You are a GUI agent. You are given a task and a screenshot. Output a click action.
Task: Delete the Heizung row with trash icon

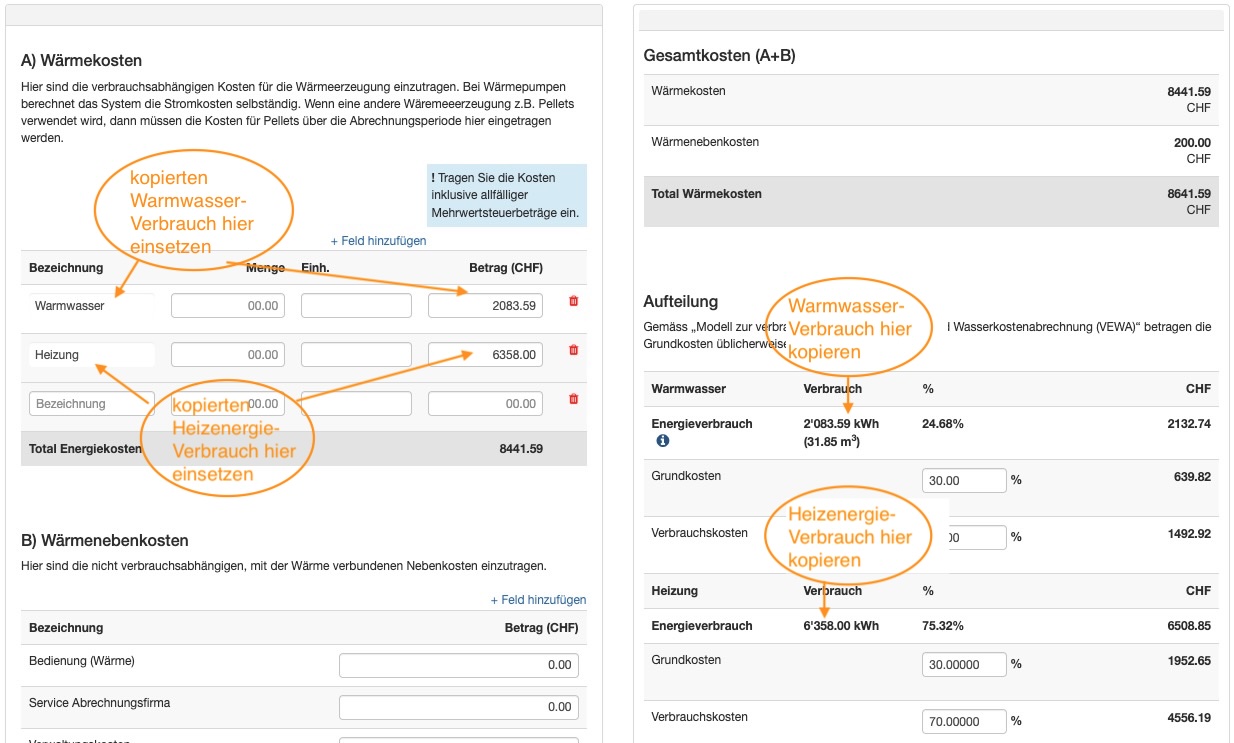(x=573, y=350)
